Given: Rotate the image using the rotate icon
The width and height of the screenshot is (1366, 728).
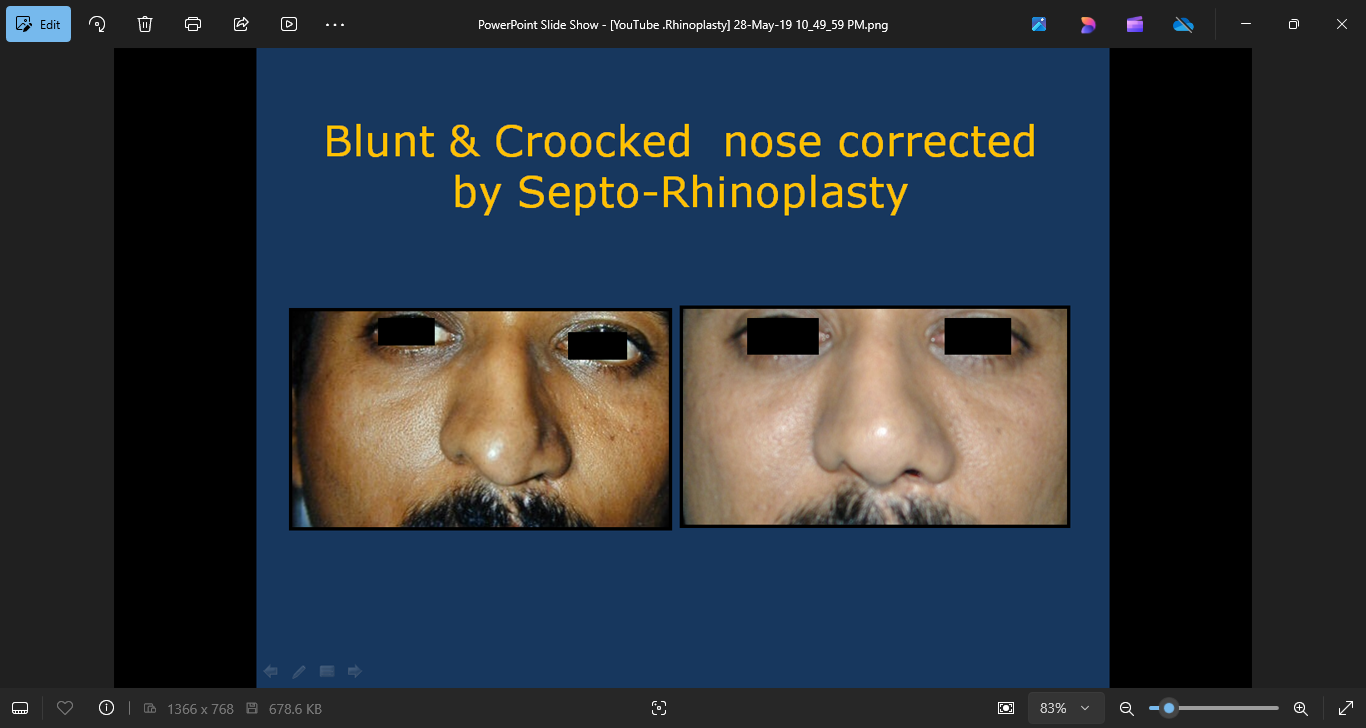Looking at the screenshot, I should [97, 24].
